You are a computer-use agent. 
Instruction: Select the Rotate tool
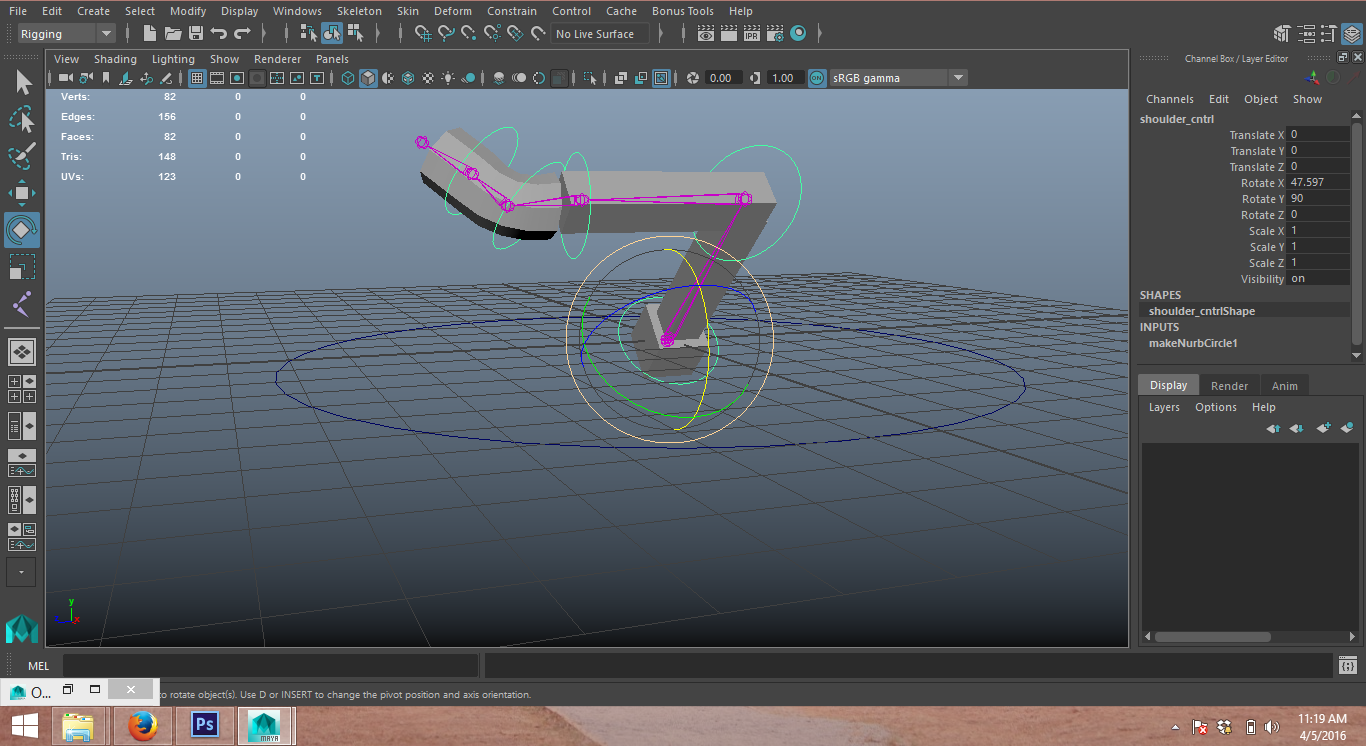click(x=22, y=230)
